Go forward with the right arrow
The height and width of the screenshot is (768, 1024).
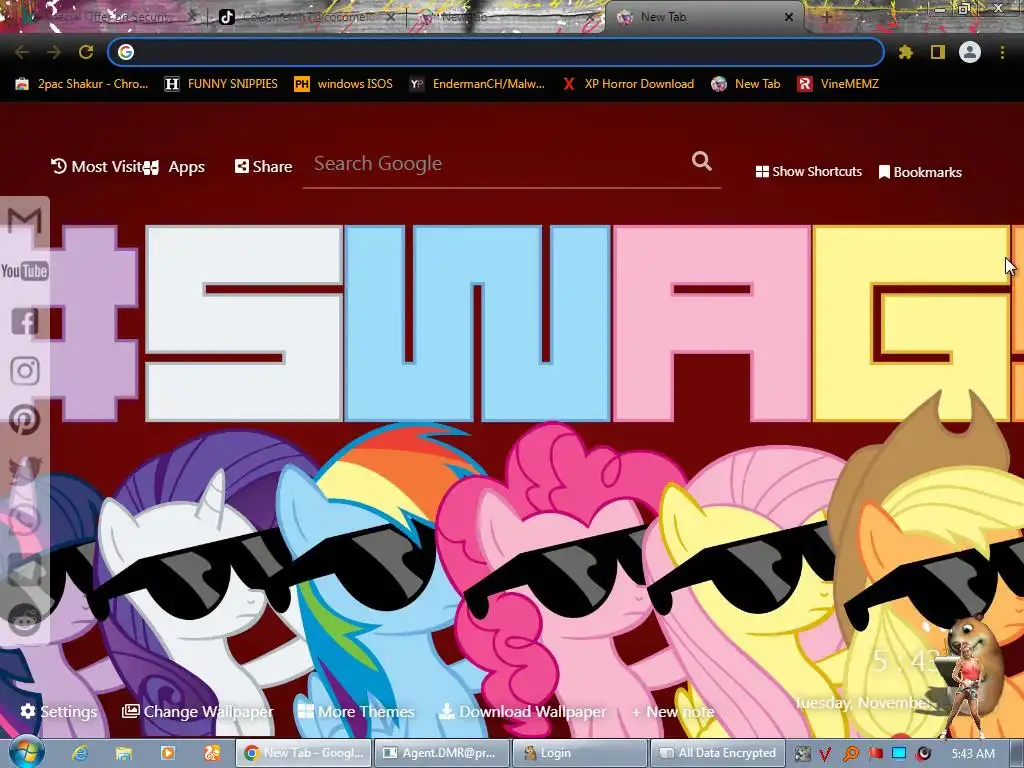[54, 52]
